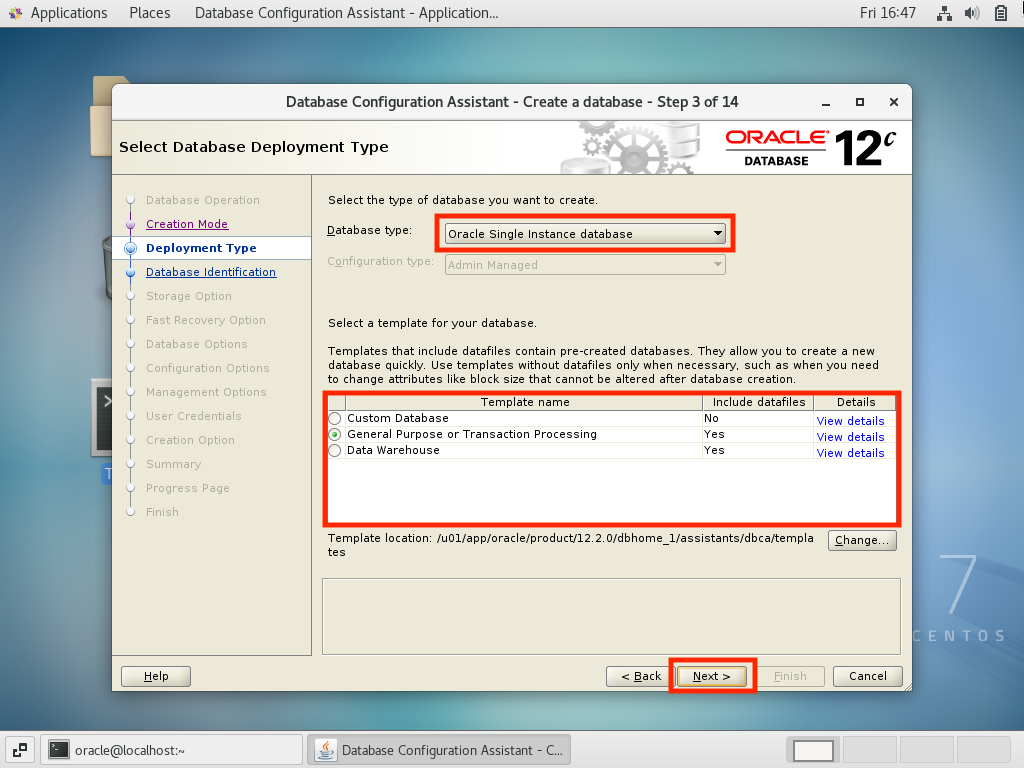Switch to the fourth workspace
This screenshot has width=1024, height=768.
coord(983,750)
